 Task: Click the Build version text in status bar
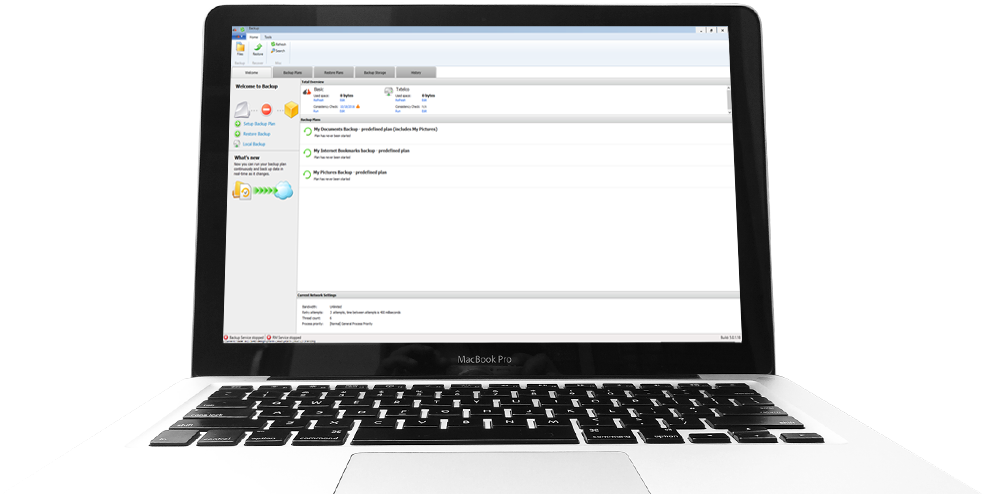tap(730, 337)
